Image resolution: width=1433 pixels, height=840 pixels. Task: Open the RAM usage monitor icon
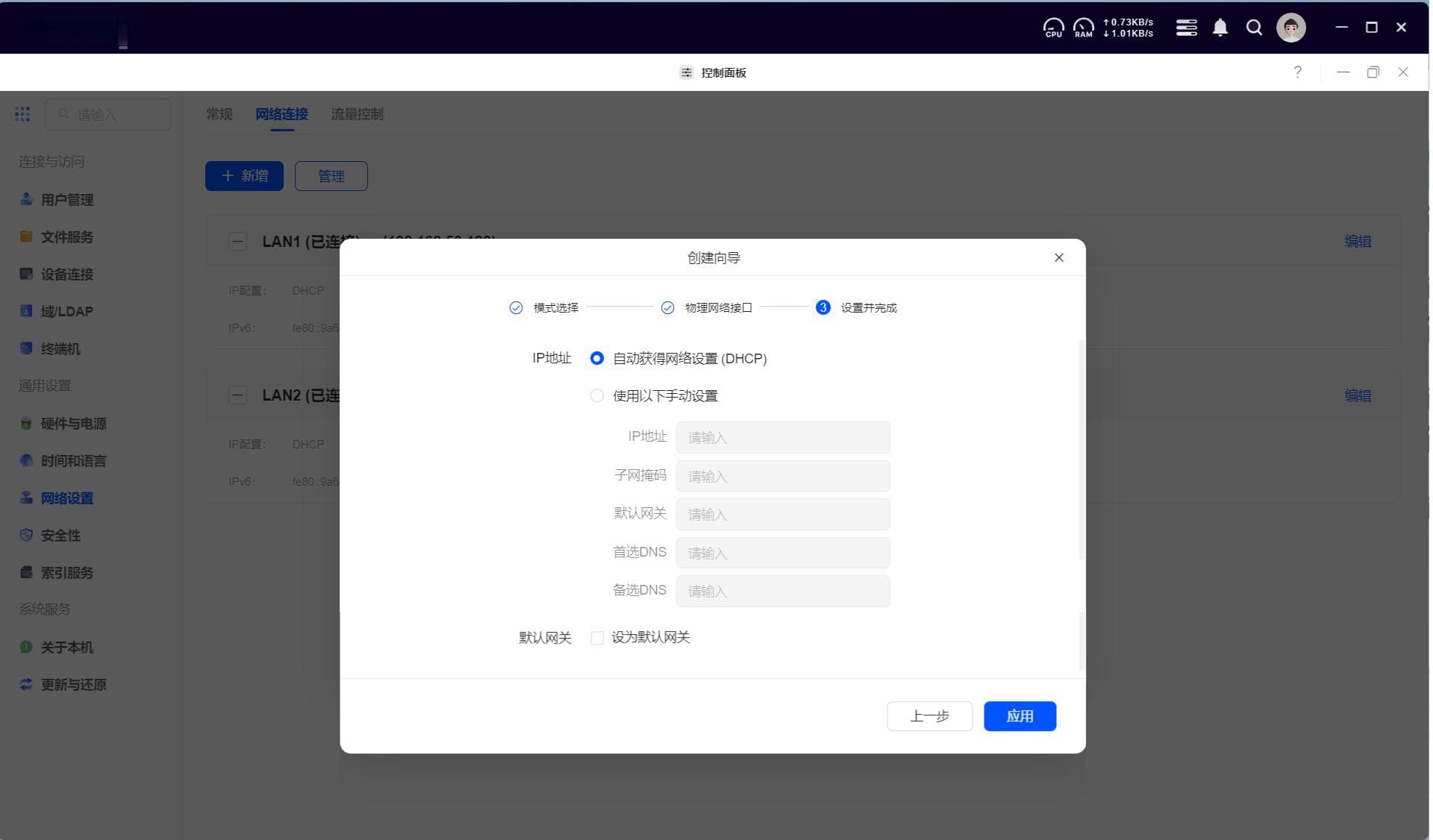pyautogui.click(x=1083, y=28)
